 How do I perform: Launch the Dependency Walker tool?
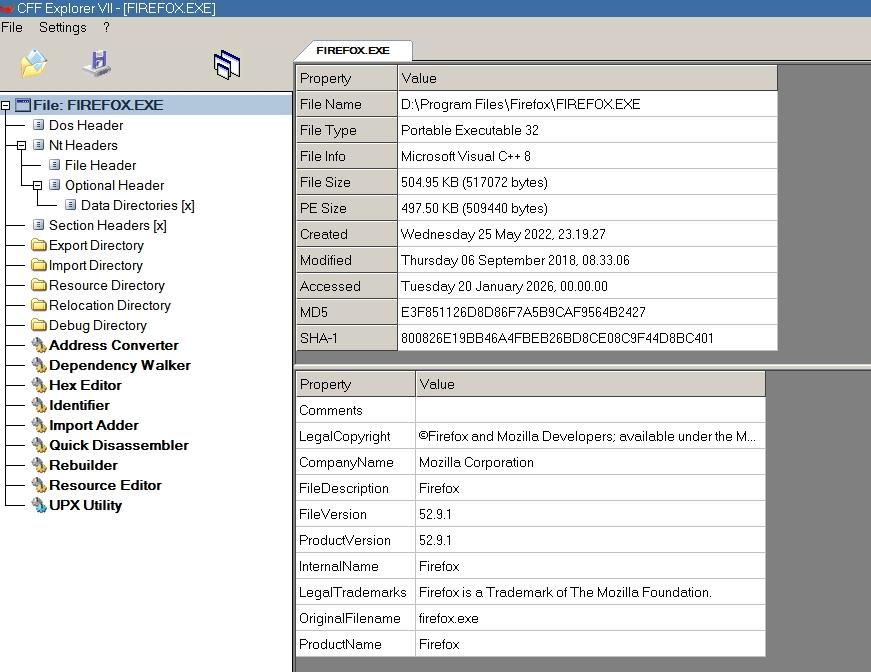pos(119,365)
